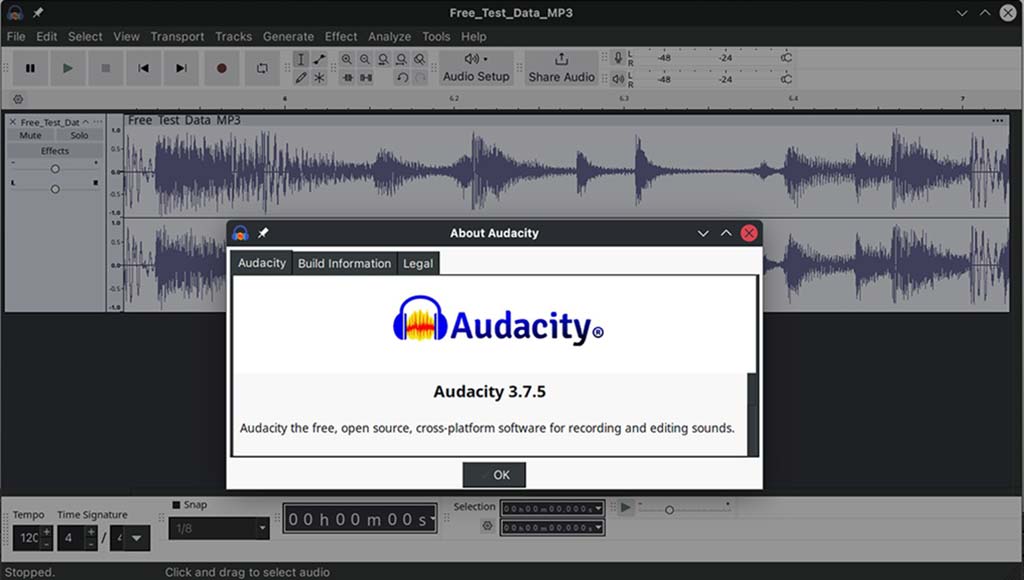Open clip menu dots on waveform header
The width and height of the screenshot is (1024, 580).
[x=997, y=120]
